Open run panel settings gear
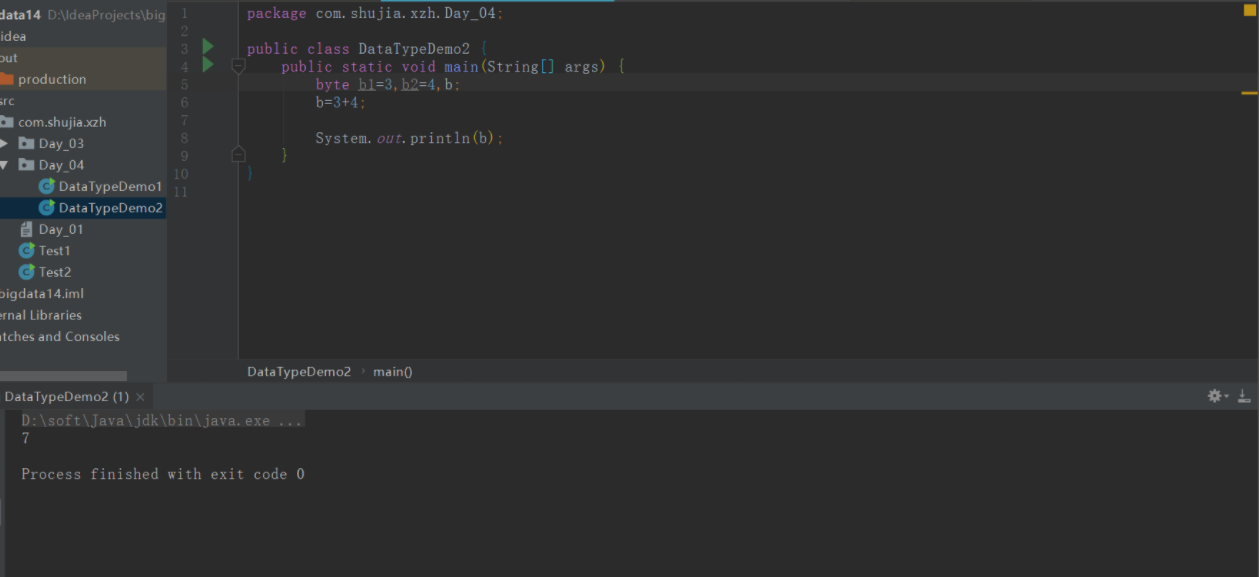 1215,396
